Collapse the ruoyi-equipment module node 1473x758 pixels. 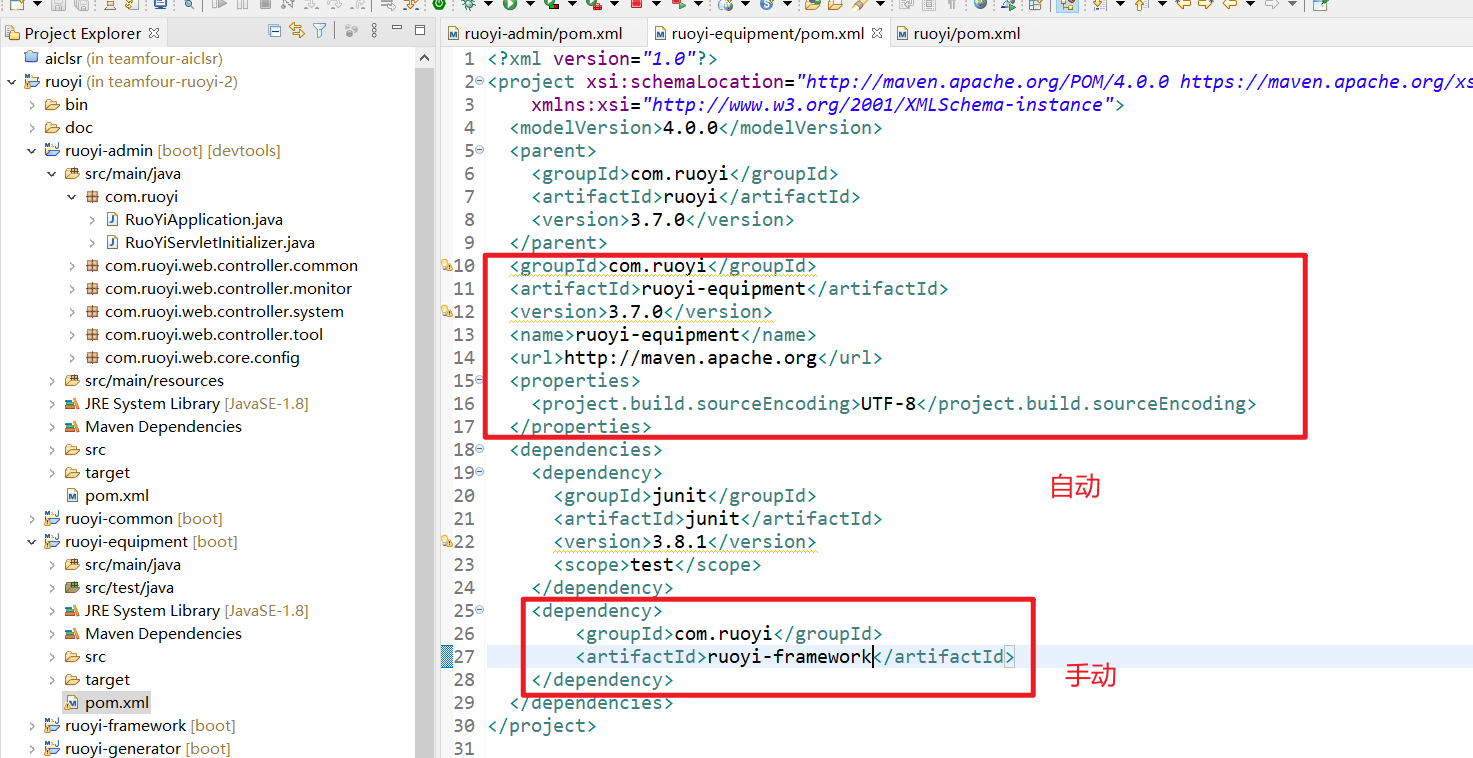32,542
